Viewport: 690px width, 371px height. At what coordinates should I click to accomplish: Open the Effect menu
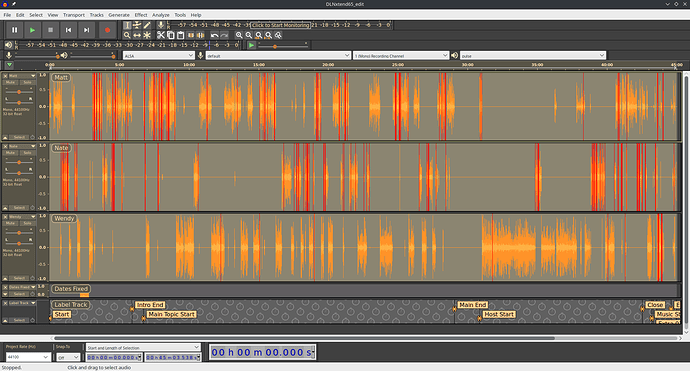point(141,15)
